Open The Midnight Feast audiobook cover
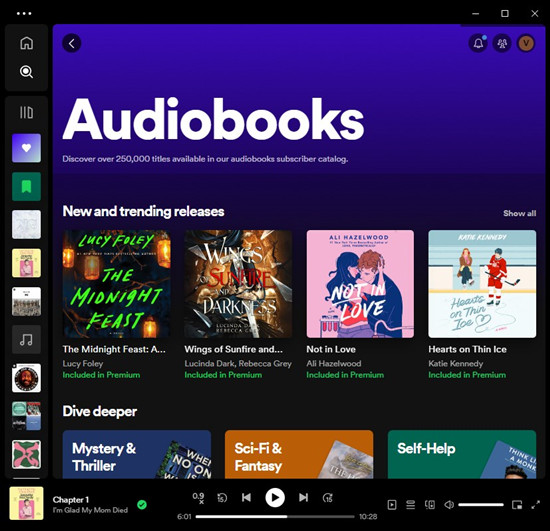The height and width of the screenshot is (531, 550). tap(116, 284)
